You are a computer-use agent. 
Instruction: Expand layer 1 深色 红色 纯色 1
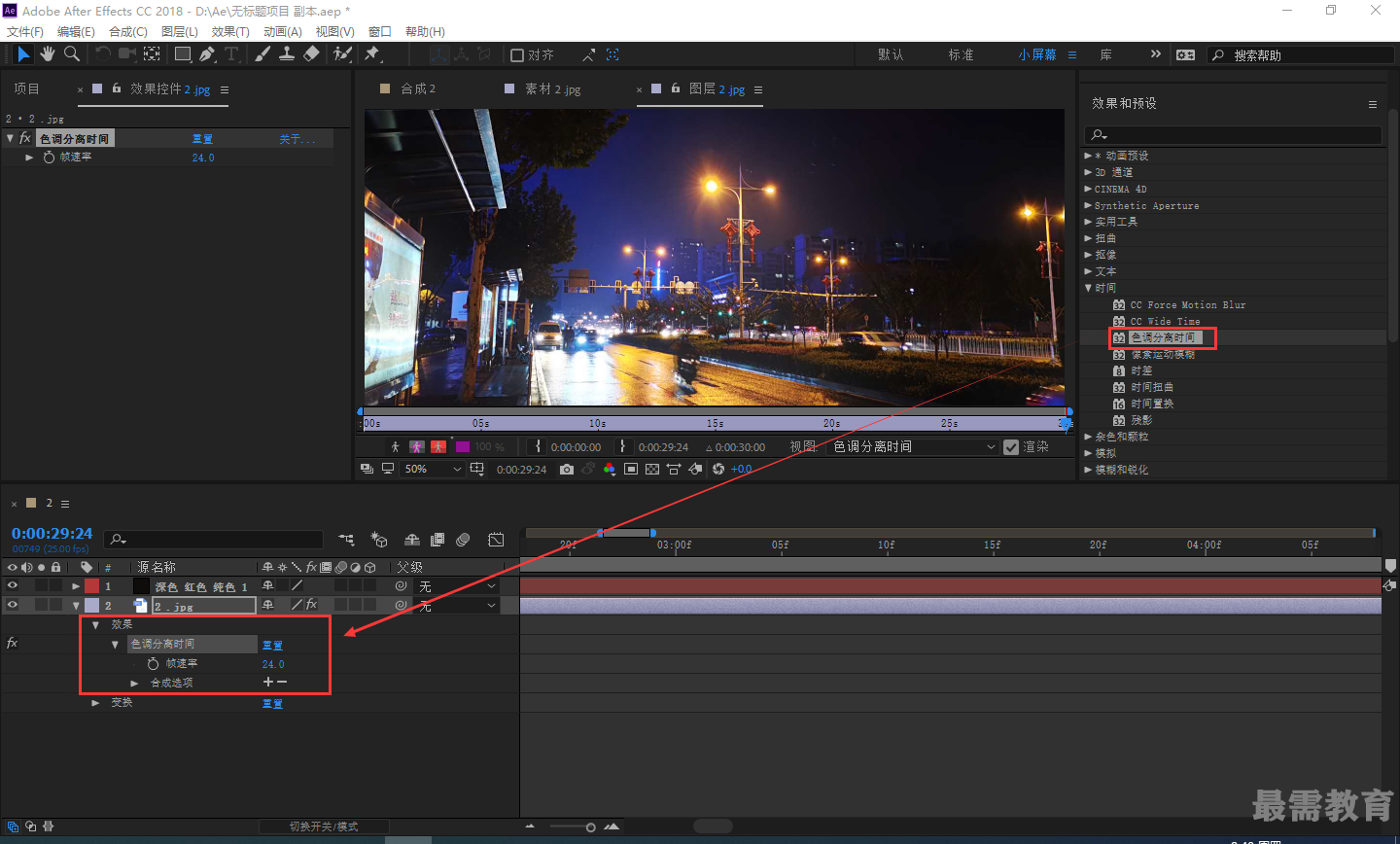pos(76,586)
